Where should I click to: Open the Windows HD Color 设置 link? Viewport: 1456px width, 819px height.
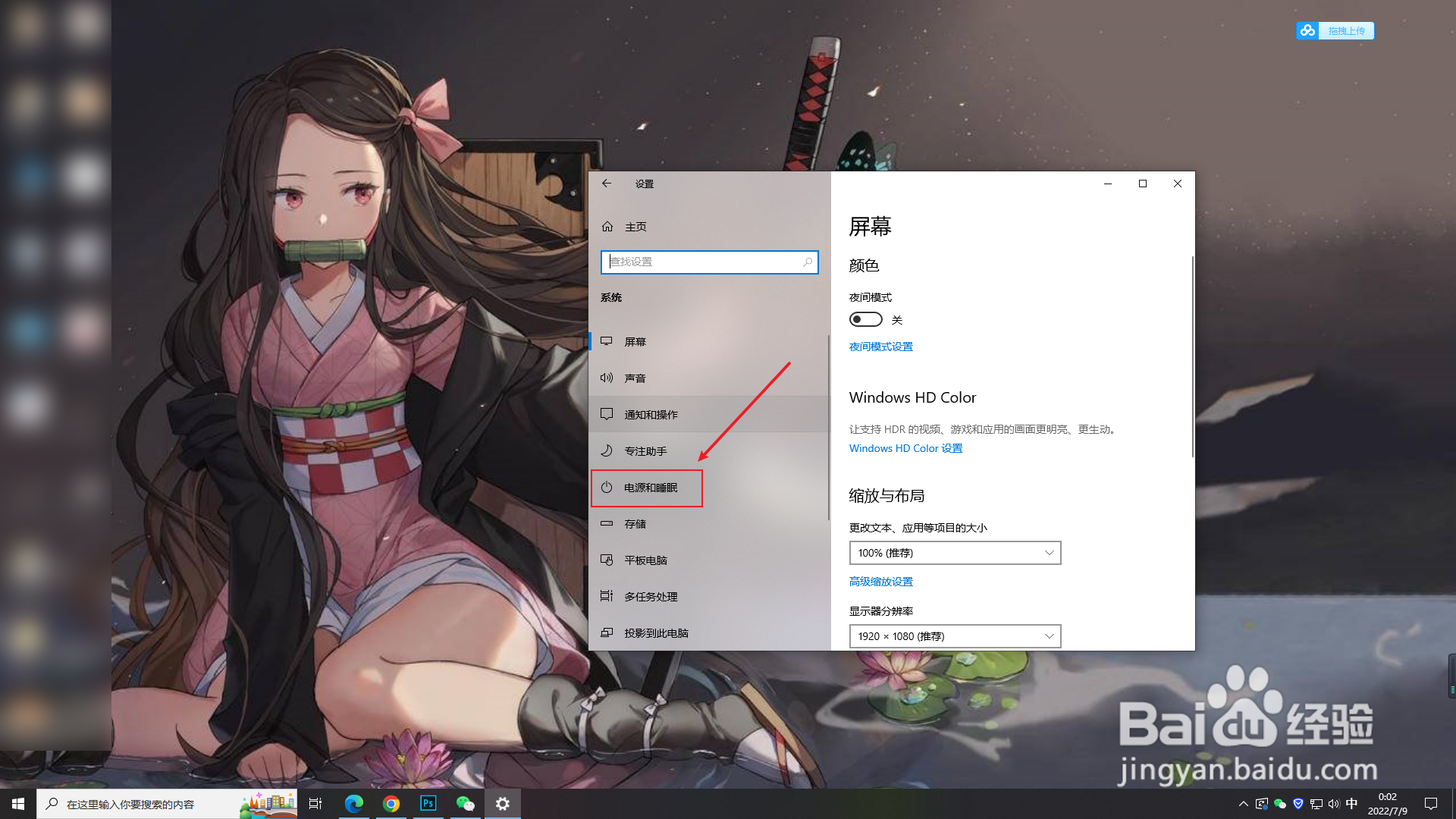tap(905, 448)
